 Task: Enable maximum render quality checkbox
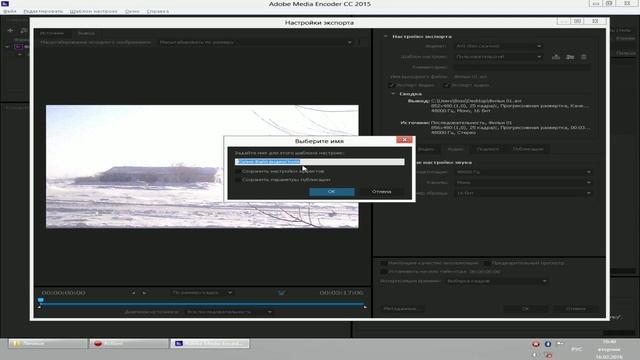click(x=384, y=263)
